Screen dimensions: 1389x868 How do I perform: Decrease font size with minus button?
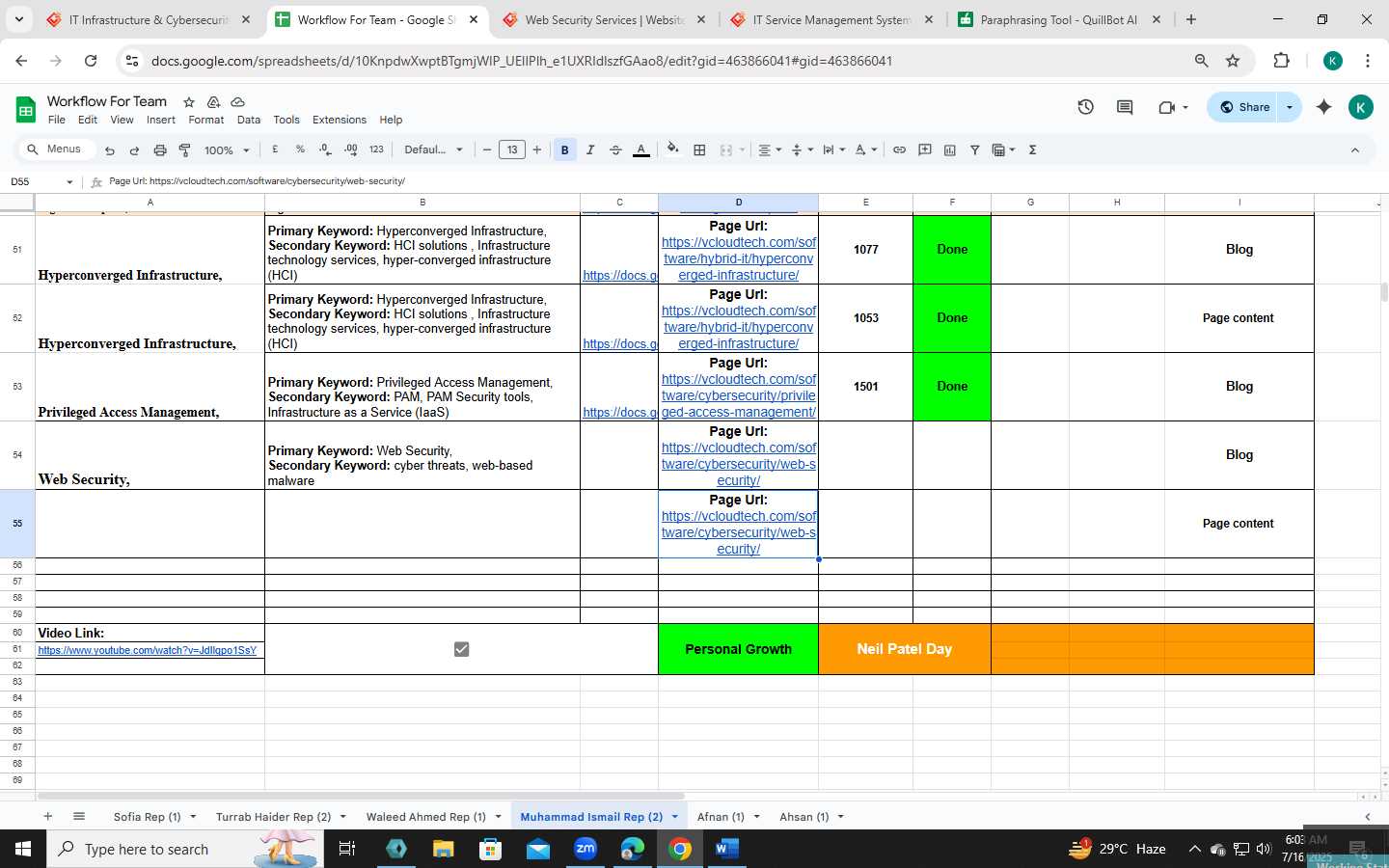click(x=487, y=149)
